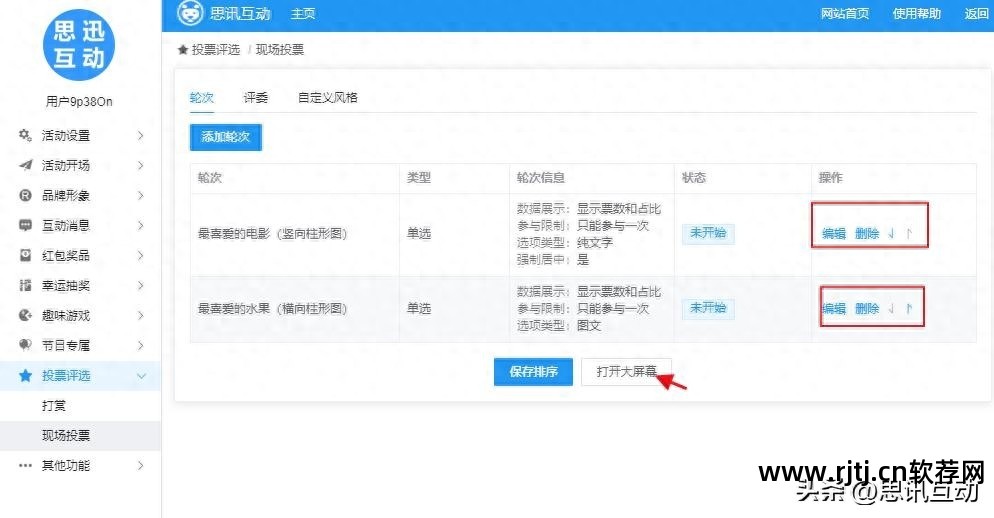Image resolution: width=994 pixels, height=518 pixels.
Task: Open the 打赏 submenu item
Action: click(x=54, y=405)
